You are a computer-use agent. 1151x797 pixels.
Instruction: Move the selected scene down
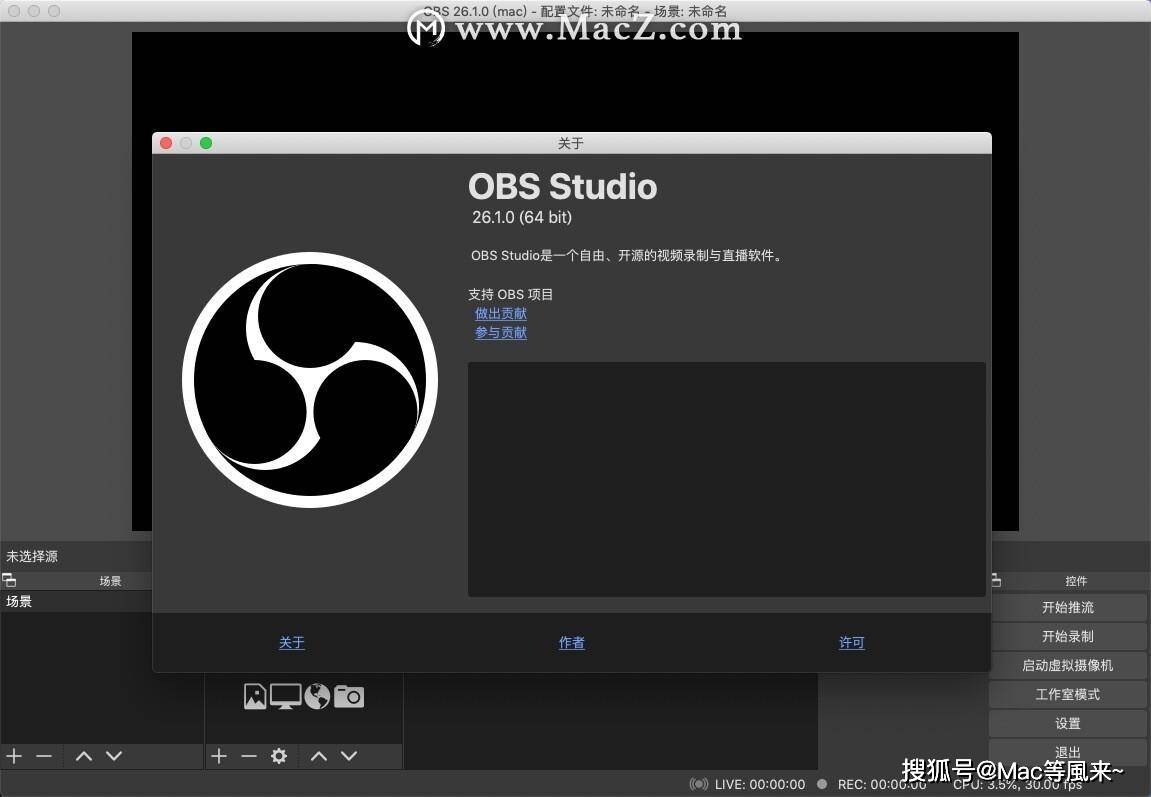tap(114, 756)
